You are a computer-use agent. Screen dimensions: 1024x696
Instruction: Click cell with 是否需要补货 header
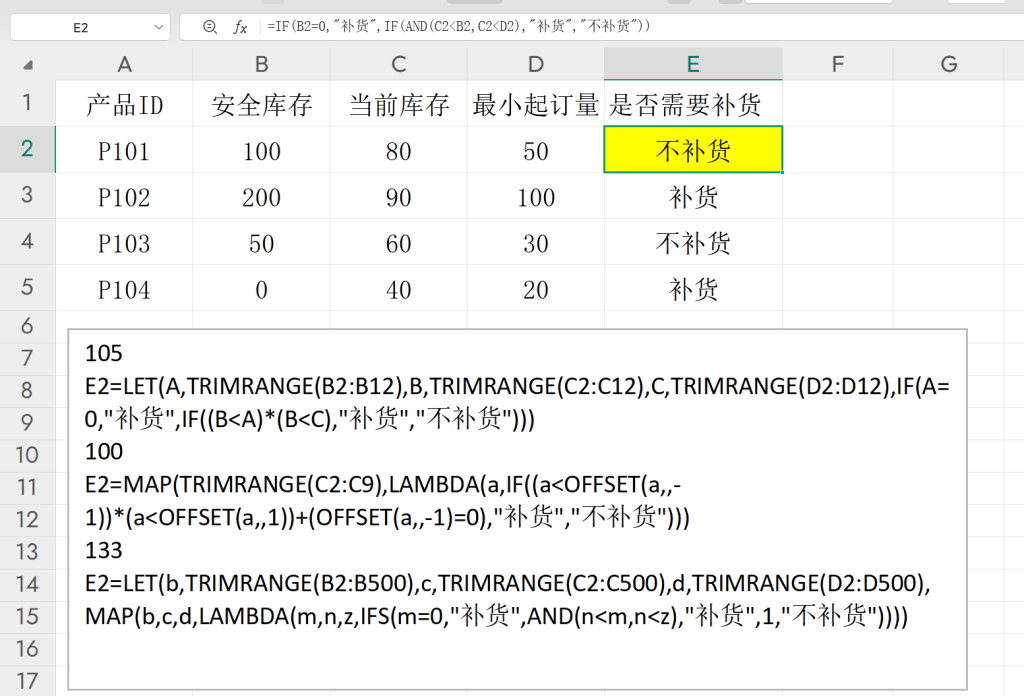click(693, 104)
